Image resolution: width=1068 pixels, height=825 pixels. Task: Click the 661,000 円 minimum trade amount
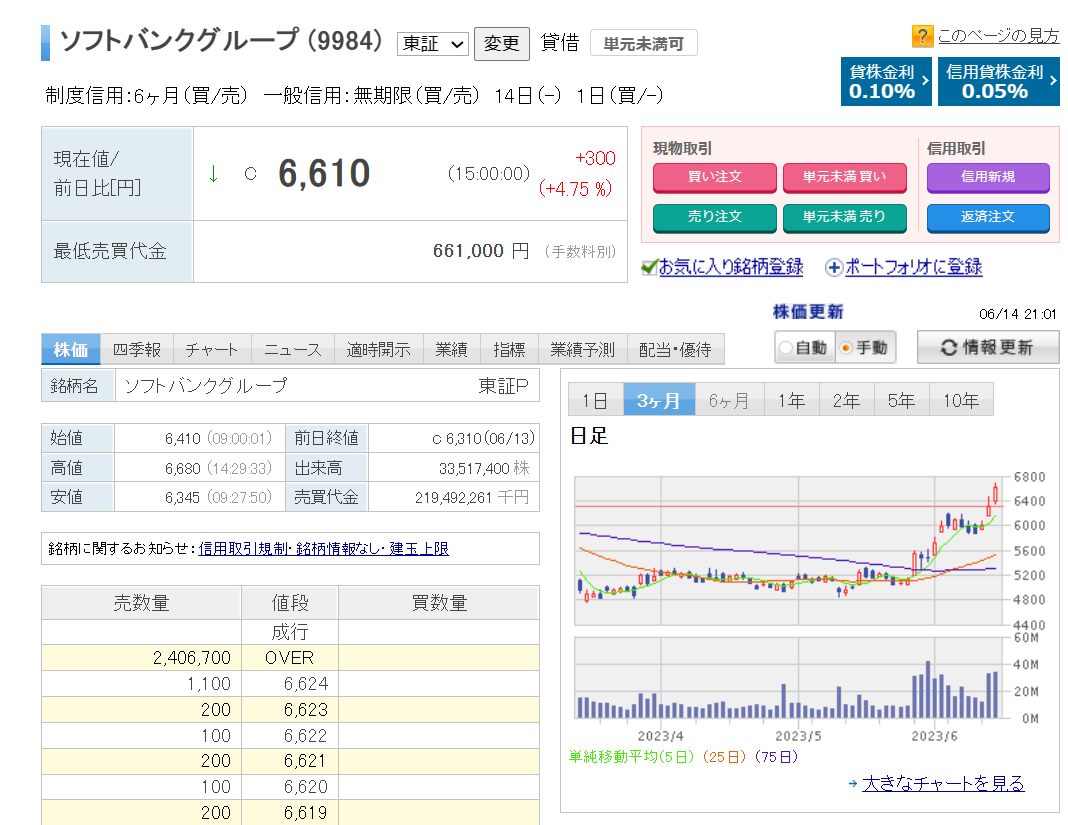(481, 251)
